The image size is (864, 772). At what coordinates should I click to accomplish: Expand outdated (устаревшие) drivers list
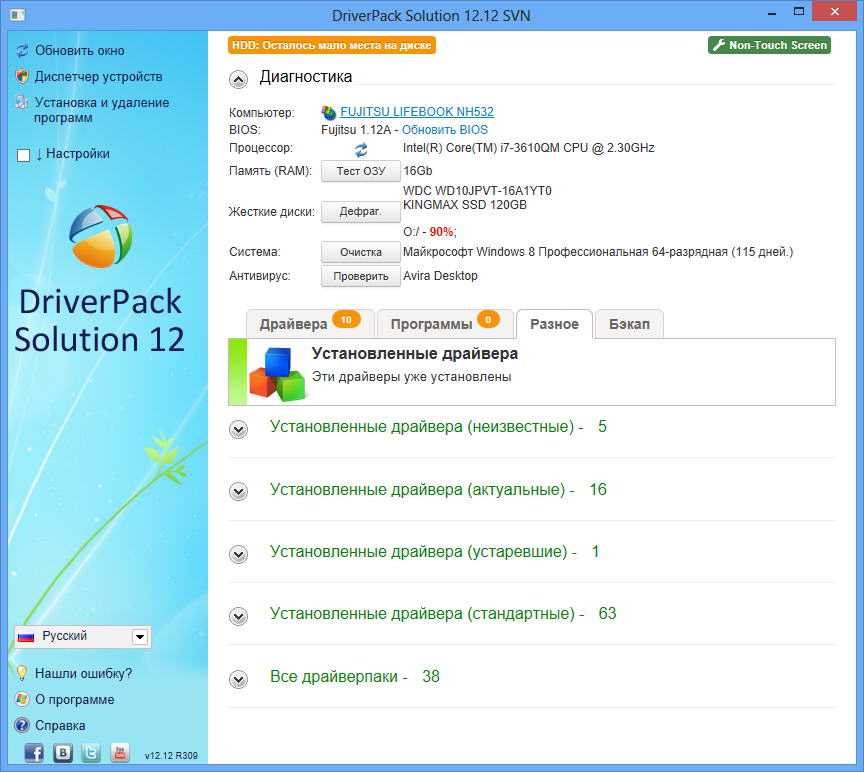(x=238, y=553)
